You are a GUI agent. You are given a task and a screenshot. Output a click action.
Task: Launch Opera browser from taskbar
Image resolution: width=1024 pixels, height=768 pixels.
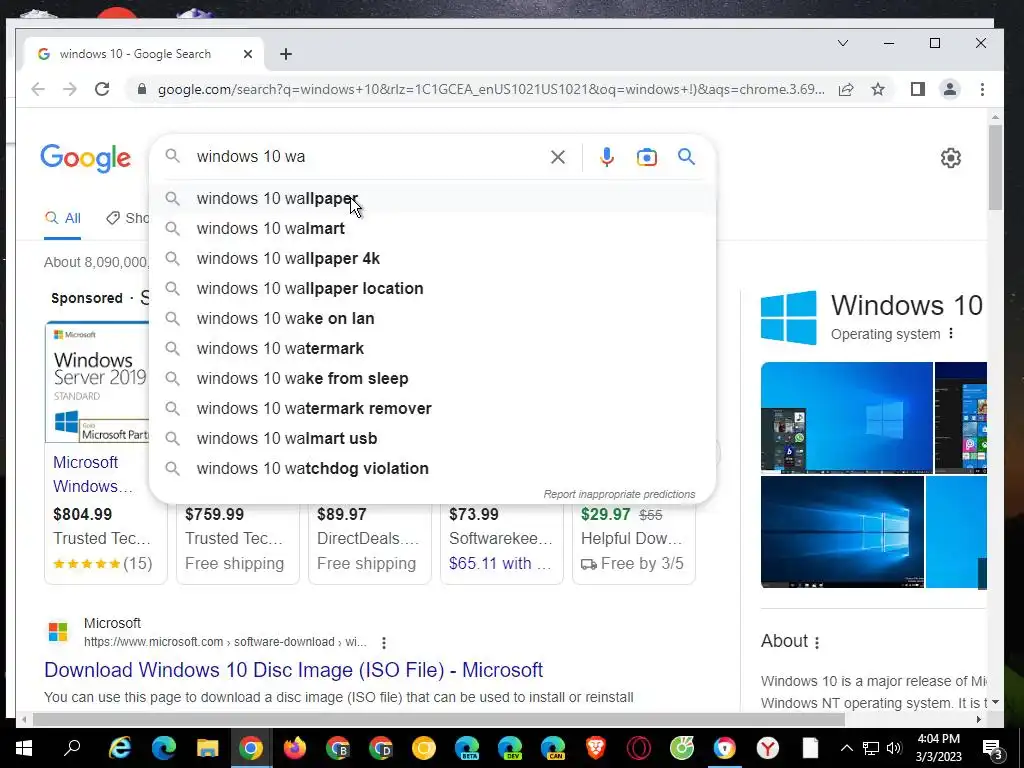coord(639,748)
